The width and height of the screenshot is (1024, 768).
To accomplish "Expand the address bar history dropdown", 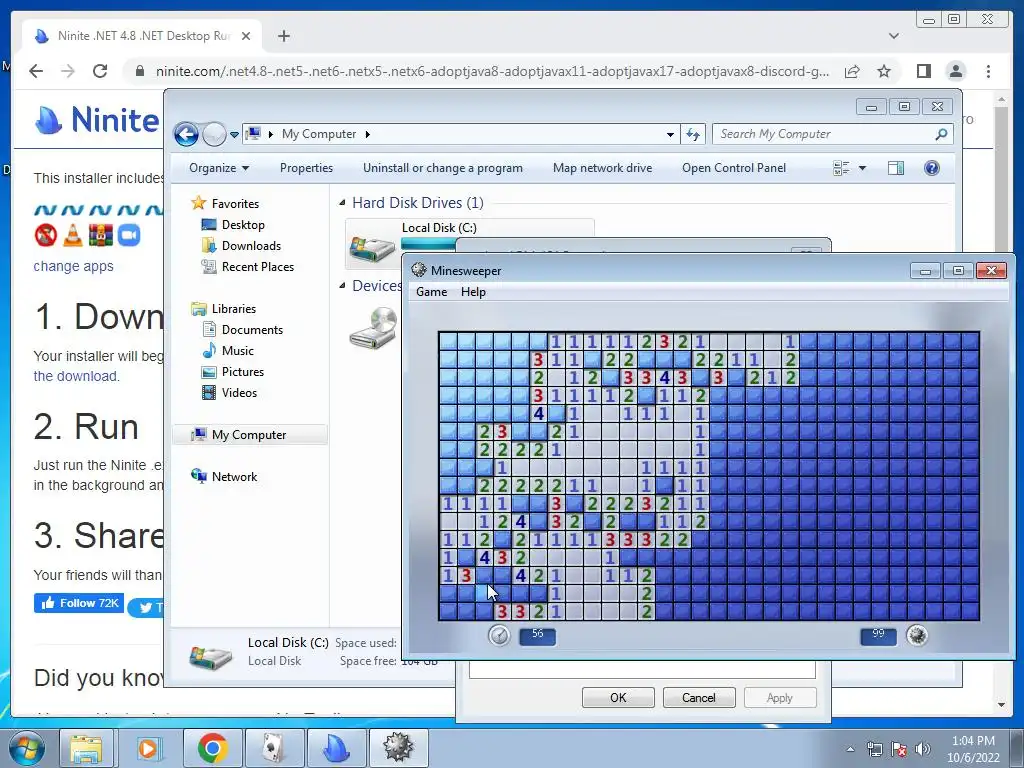I will click(670, 135).
